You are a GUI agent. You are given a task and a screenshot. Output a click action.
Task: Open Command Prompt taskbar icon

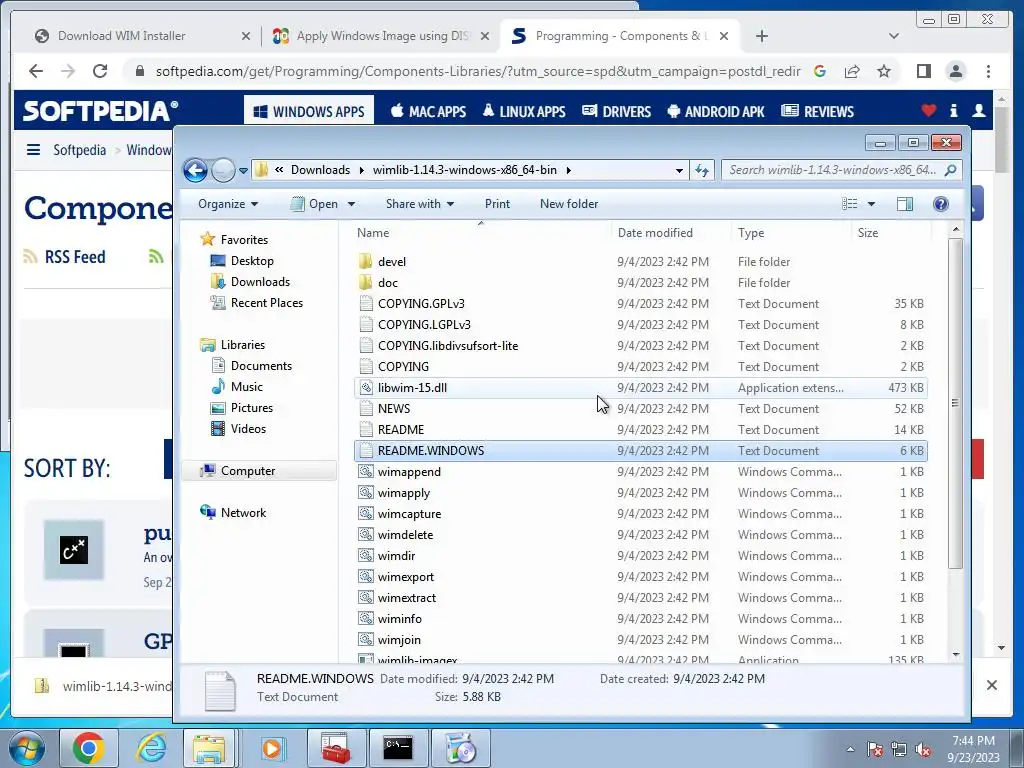click(x=398, y=748)
